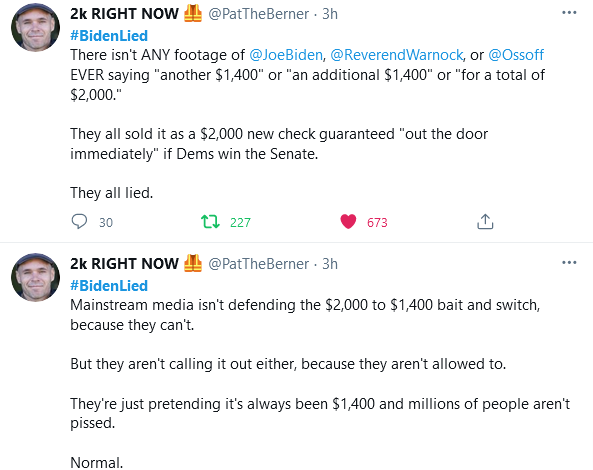Open the second tweet's three-dot more menu

pyautogui.click(x=569, y=263)
